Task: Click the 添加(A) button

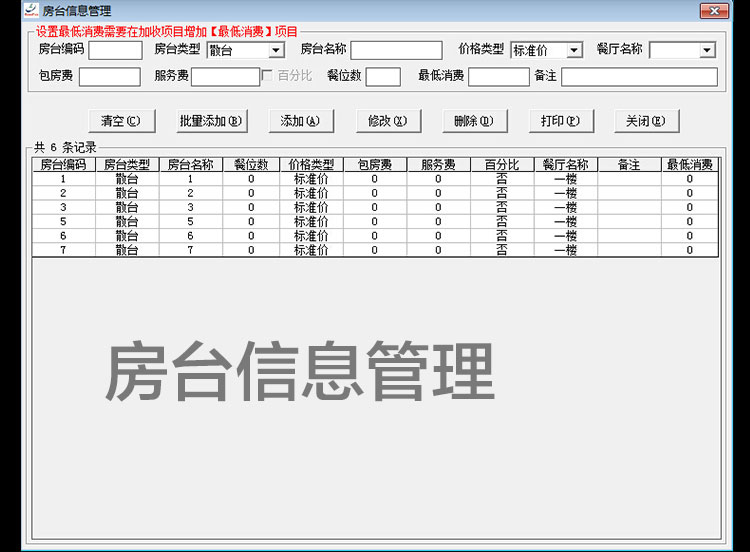Action: coord(301,121)
